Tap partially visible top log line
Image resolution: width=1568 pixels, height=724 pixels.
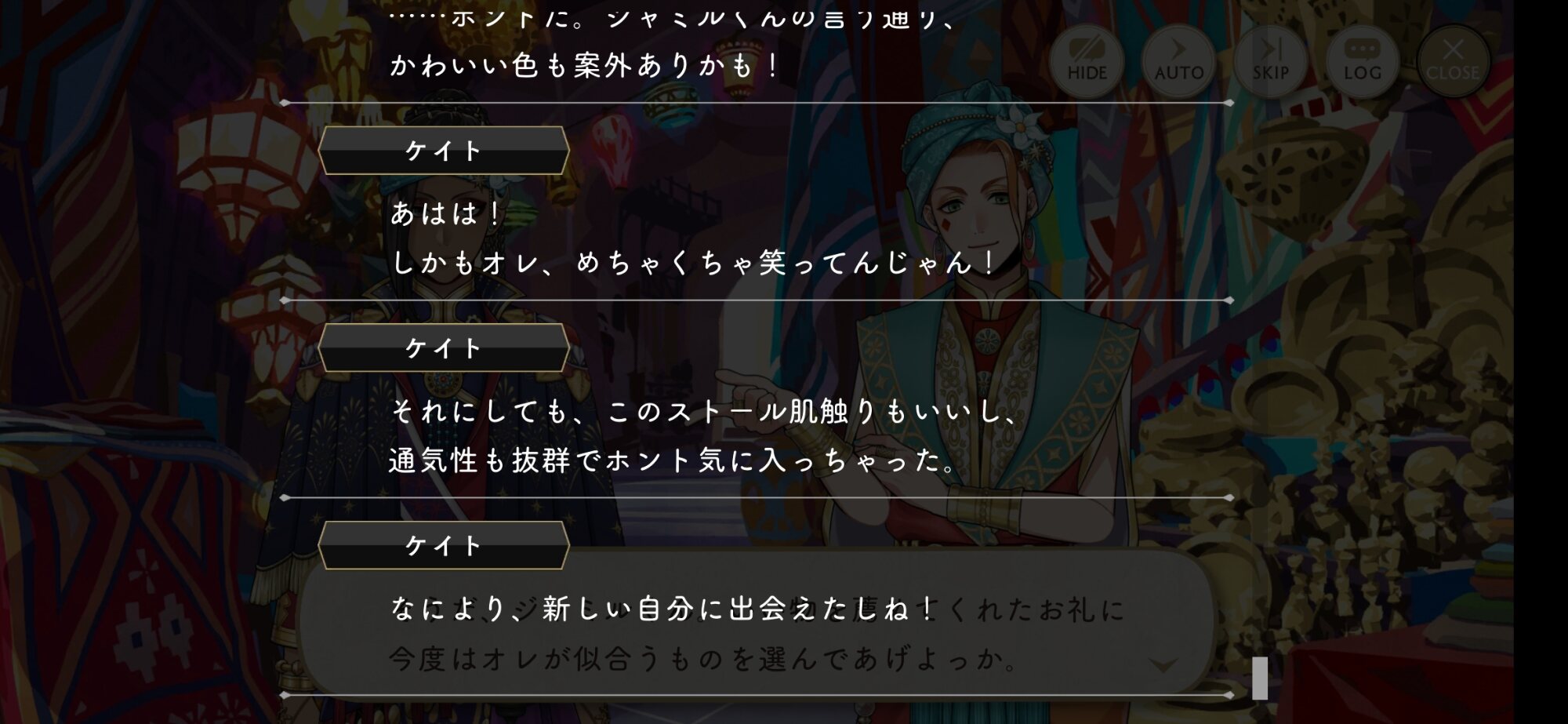[673, 17]
